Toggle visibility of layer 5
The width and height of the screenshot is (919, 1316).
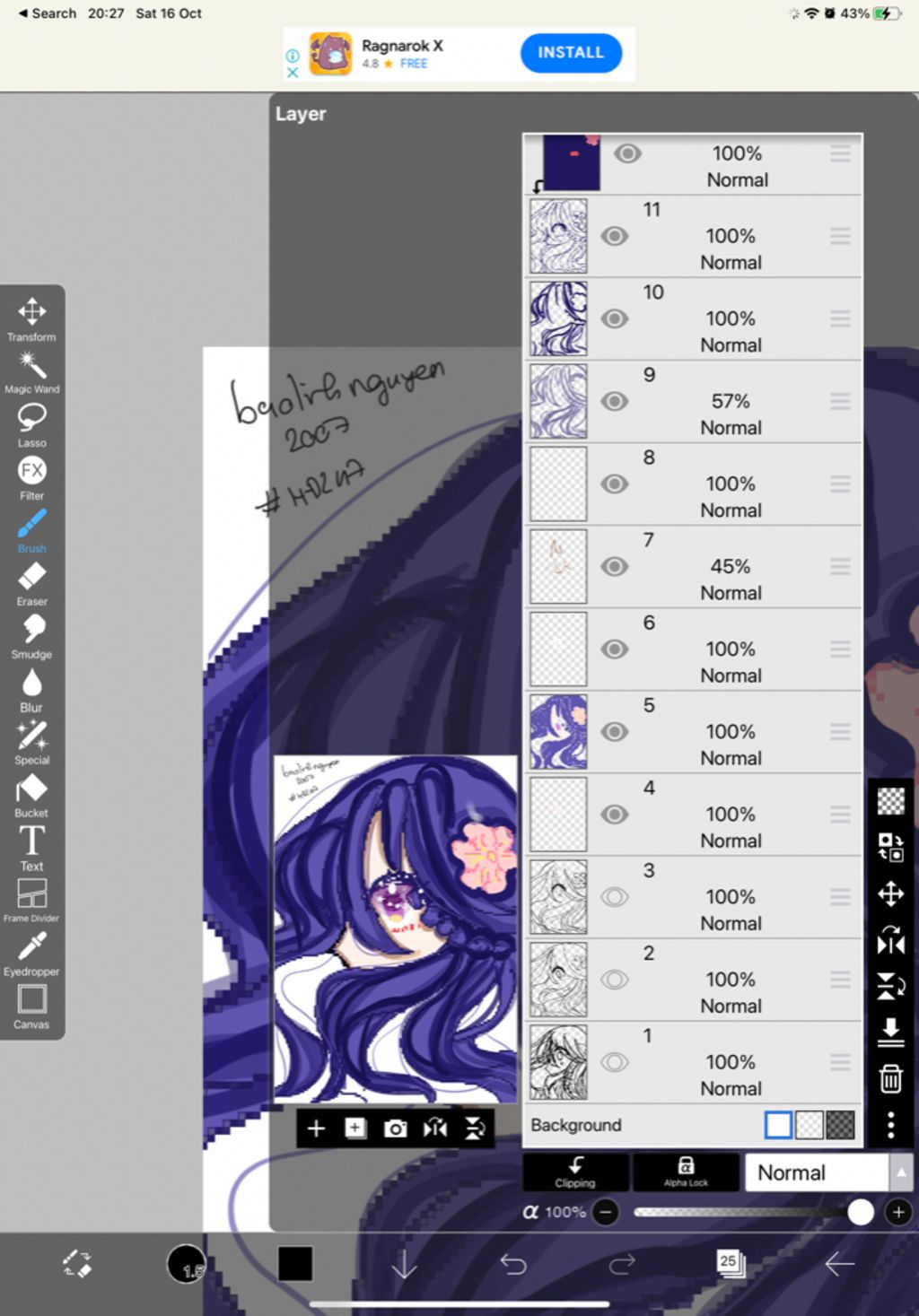pos(615,731)
